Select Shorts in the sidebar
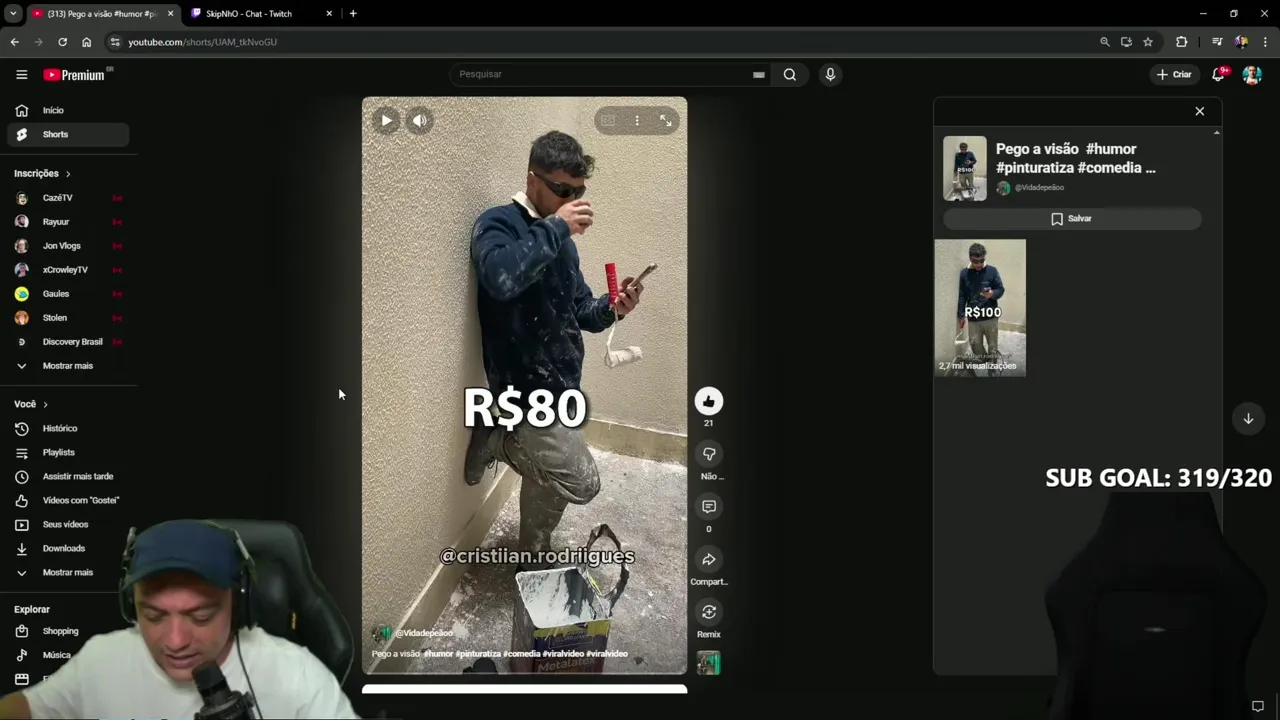Image resolution: width=1280 pixels, height=720 pixels. [68, 134]
